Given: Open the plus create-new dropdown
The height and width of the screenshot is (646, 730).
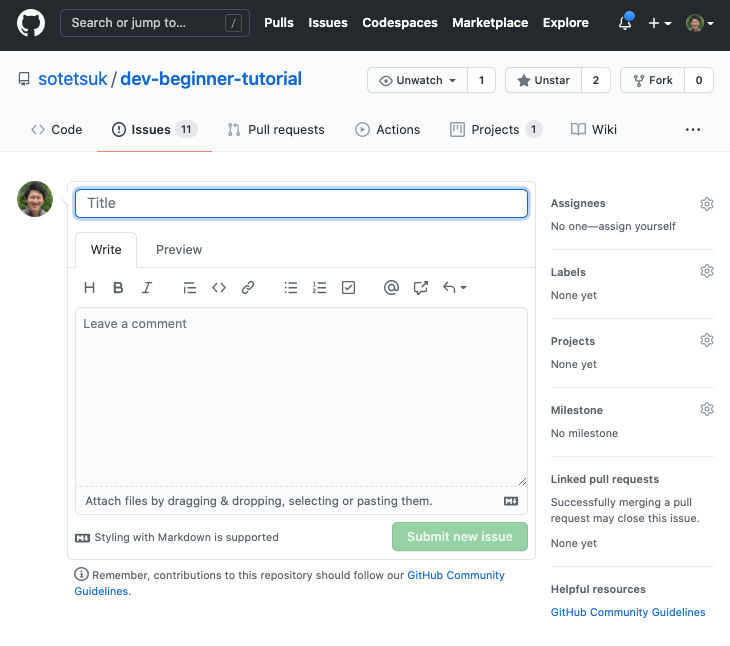Looking at the screenshot, I should coord(659,23).
